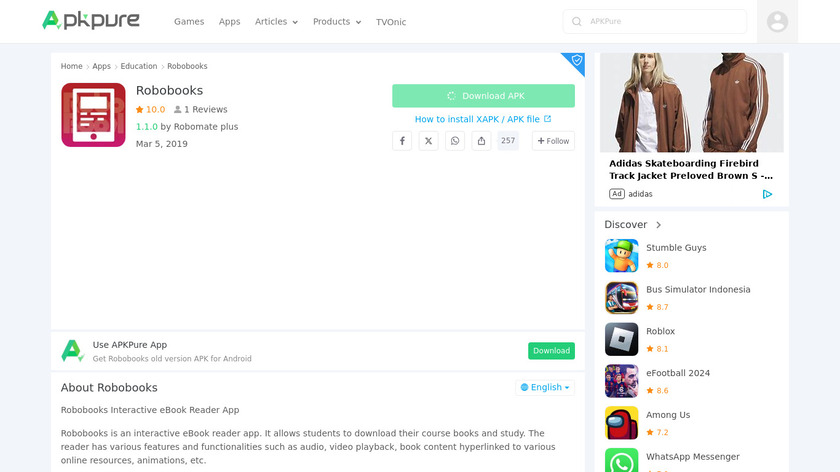Share on Facebook icon
840x472 pixels.
[402, 141]
